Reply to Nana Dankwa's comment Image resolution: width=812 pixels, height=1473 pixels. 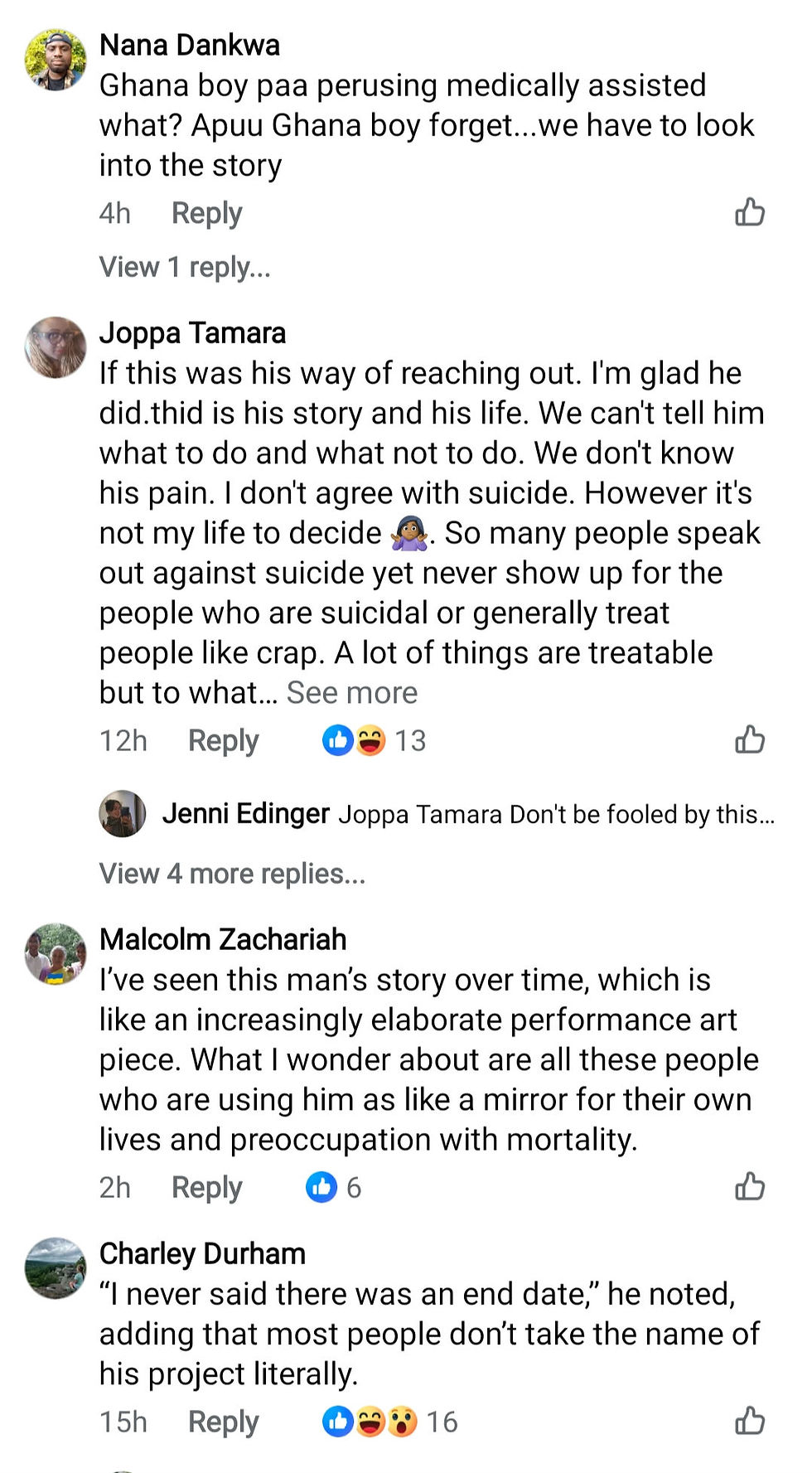pyautogui.click(x=206, y=214)
